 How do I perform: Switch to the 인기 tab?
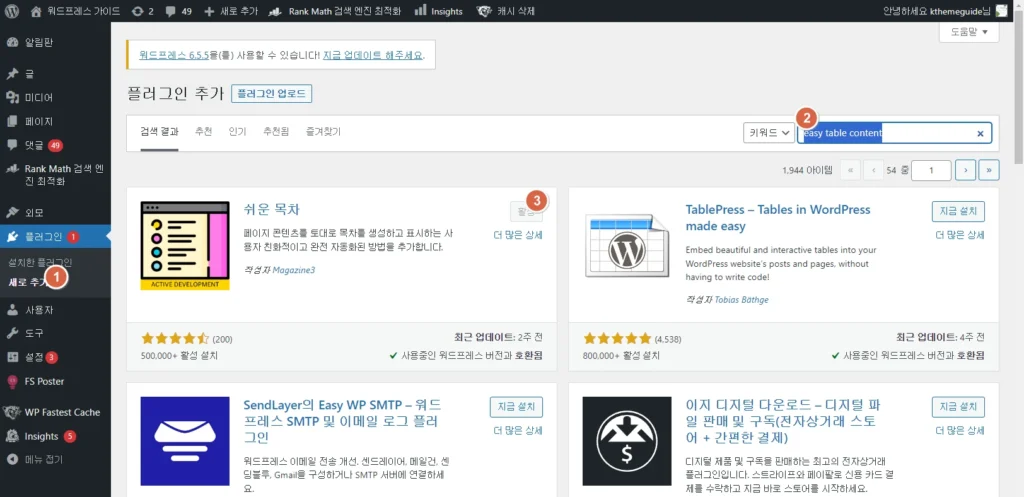(237, 132)
